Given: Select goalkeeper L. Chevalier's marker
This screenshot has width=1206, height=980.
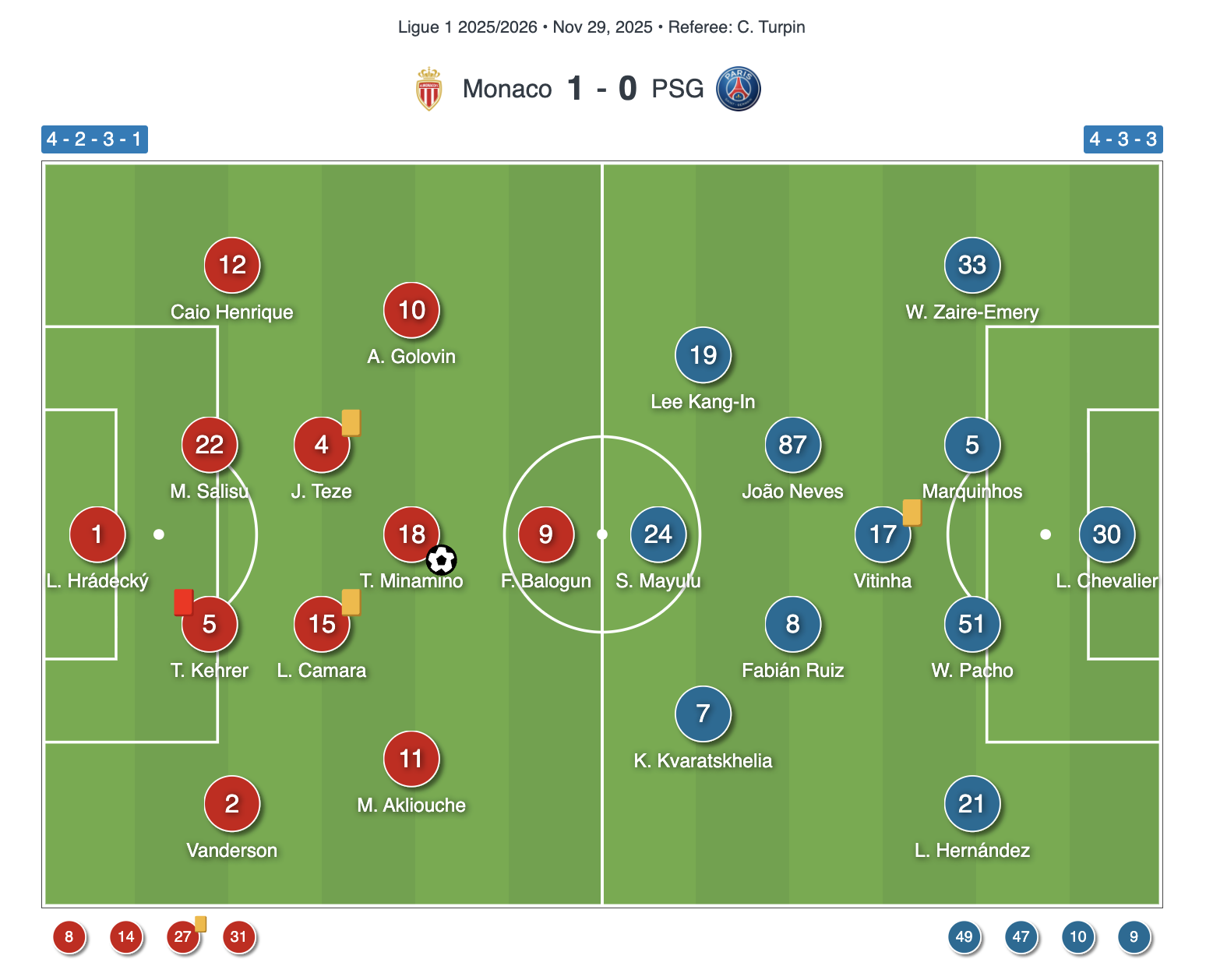Looking at the screenshot, I should tap(1106, 534).
